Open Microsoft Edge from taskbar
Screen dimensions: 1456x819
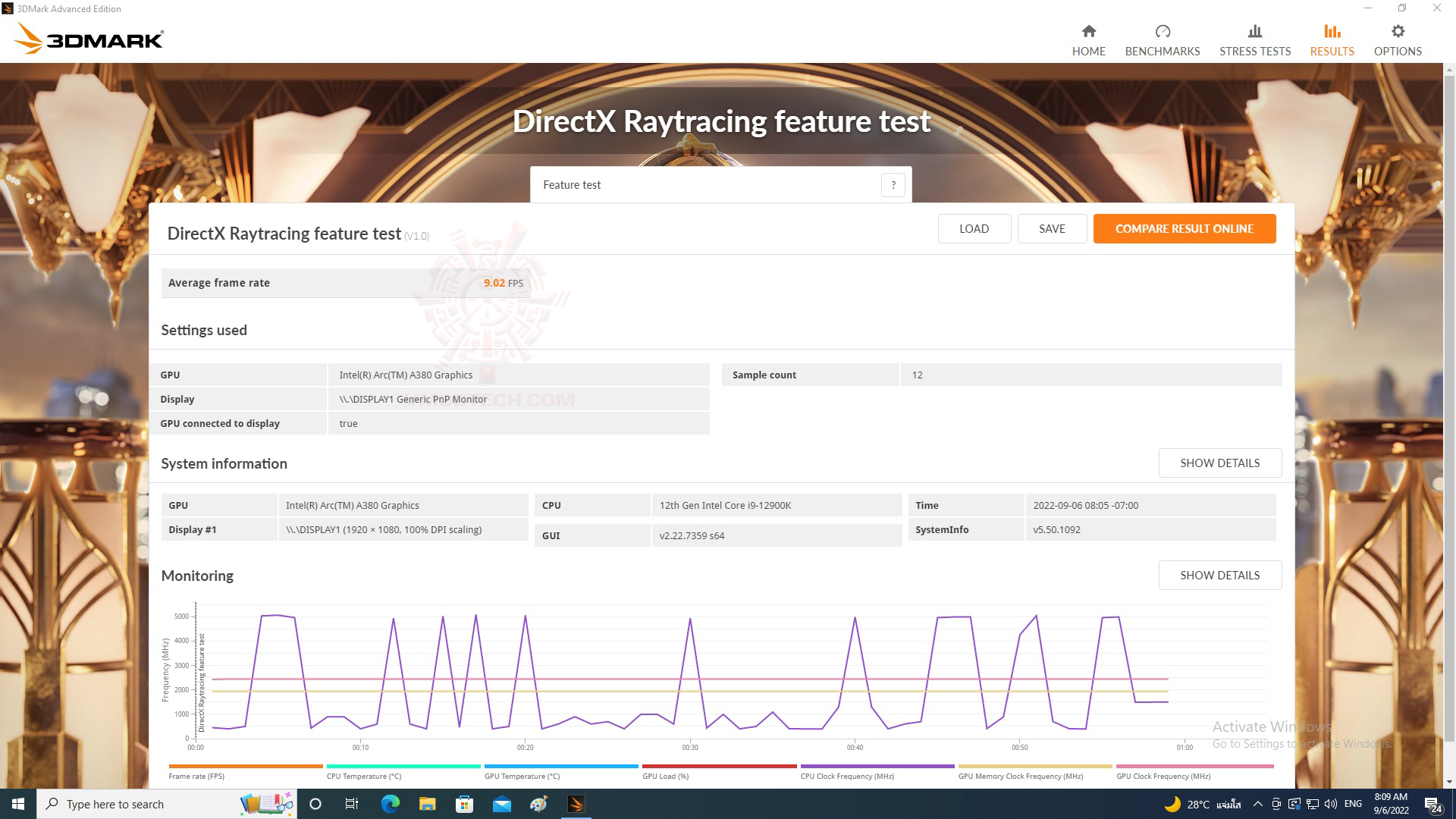pos(391,804)
